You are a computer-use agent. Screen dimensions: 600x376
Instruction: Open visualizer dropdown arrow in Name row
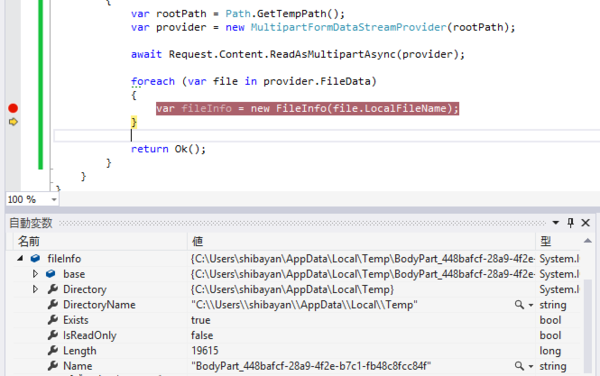(x=531, y=366)
